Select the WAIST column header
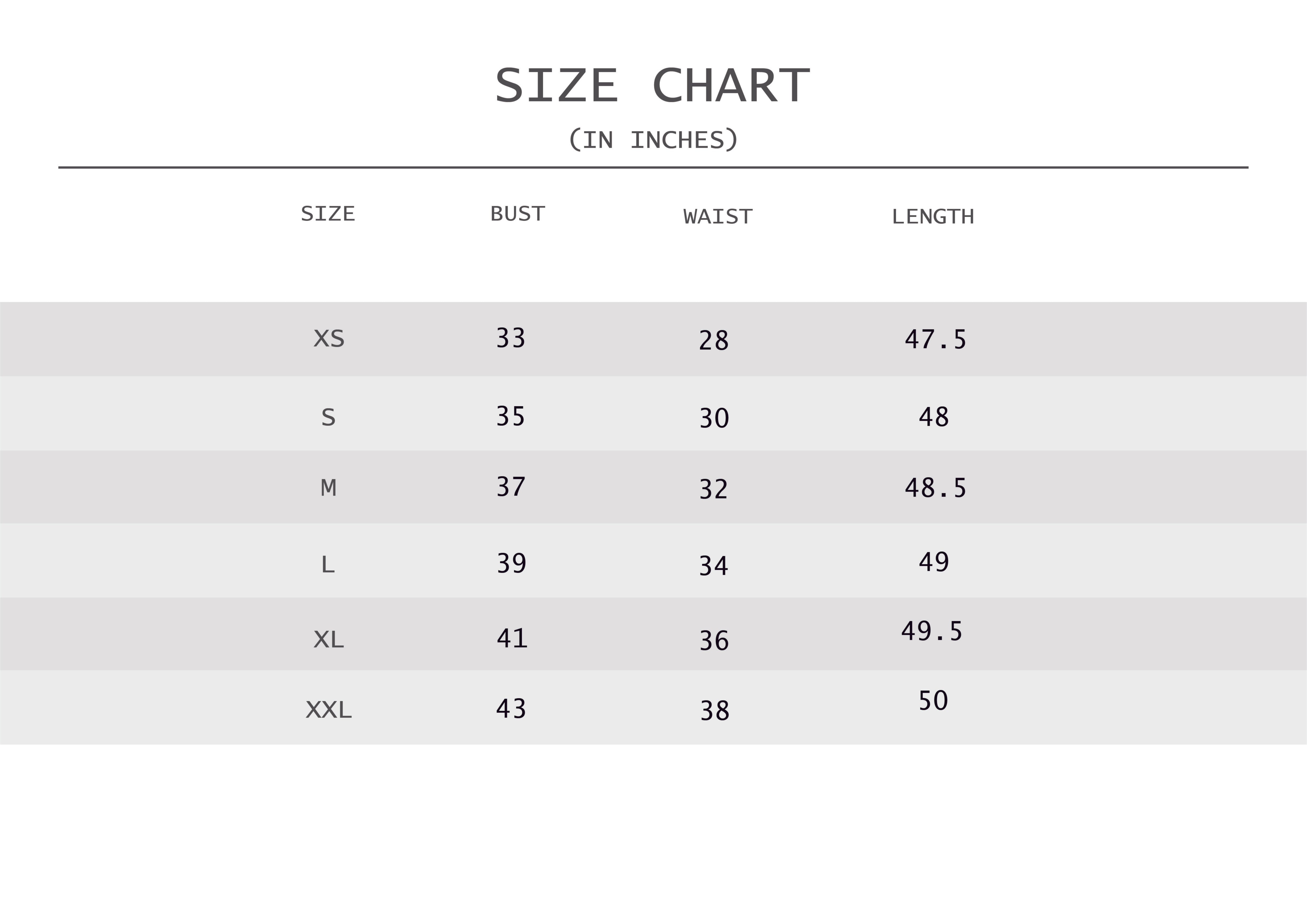Image resolution: width=1307 pixels, height=924 pixels. pos(718,217)
